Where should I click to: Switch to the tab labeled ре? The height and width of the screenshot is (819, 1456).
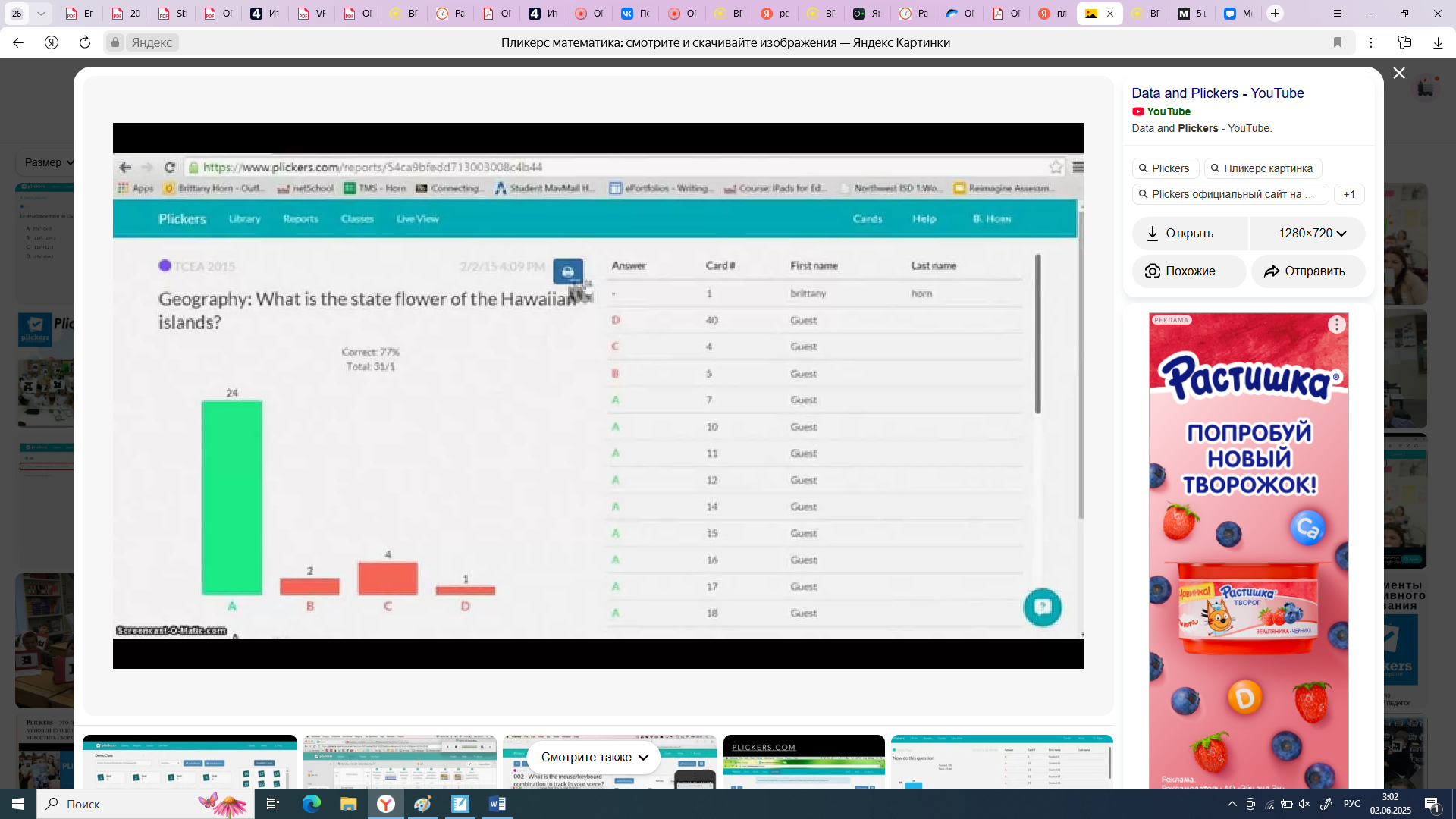click(775, 14)
